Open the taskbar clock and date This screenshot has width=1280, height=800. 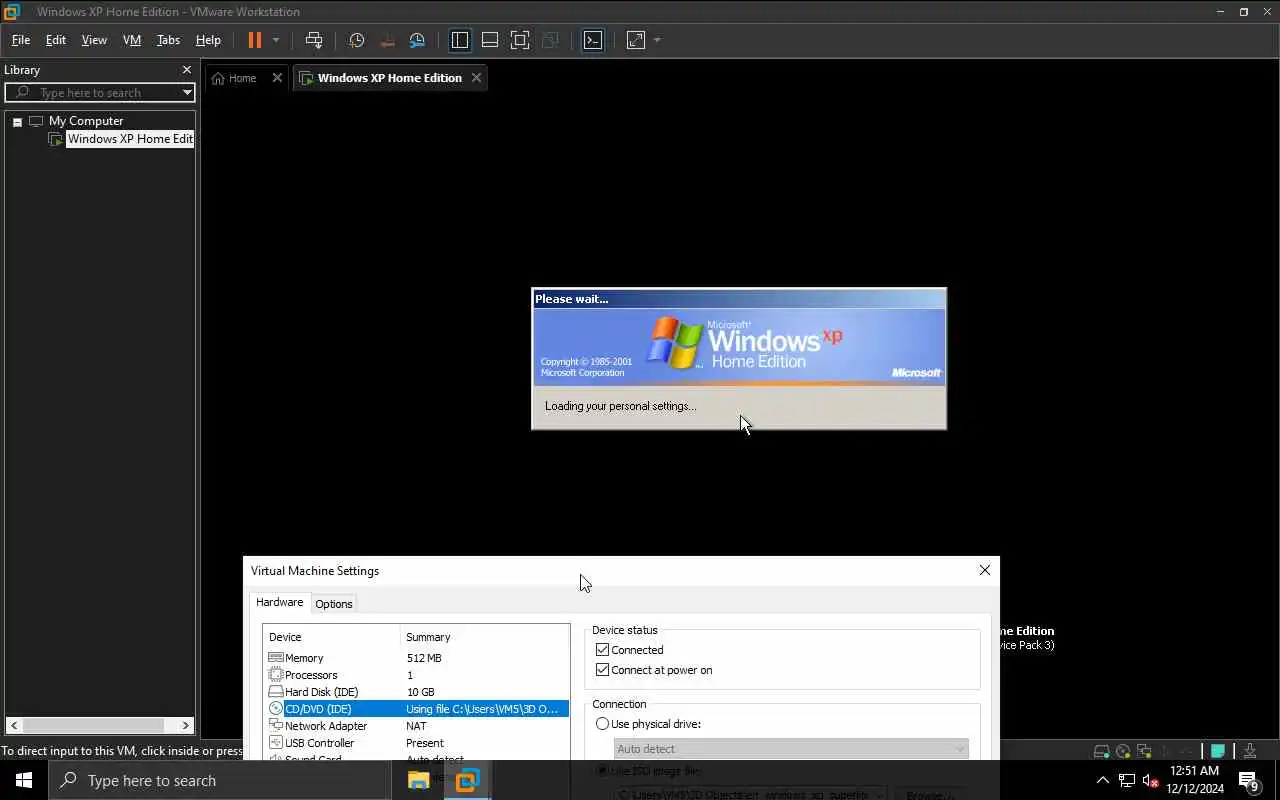click(x=1195, y=781)
